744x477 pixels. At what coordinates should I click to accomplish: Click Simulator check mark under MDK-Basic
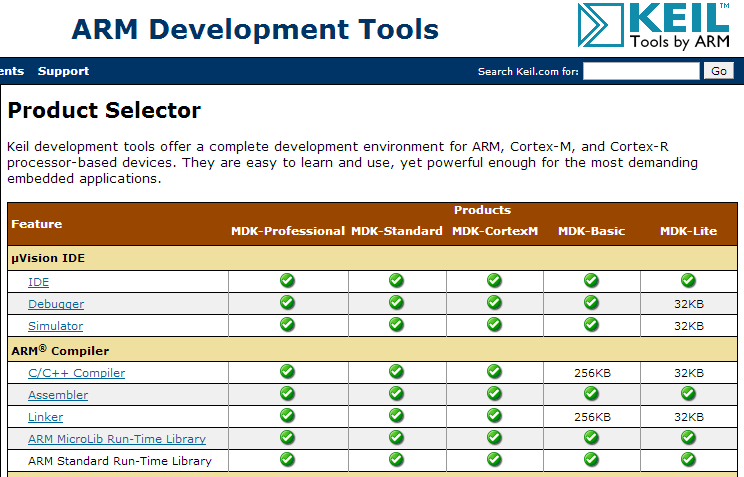click(591, 324)
